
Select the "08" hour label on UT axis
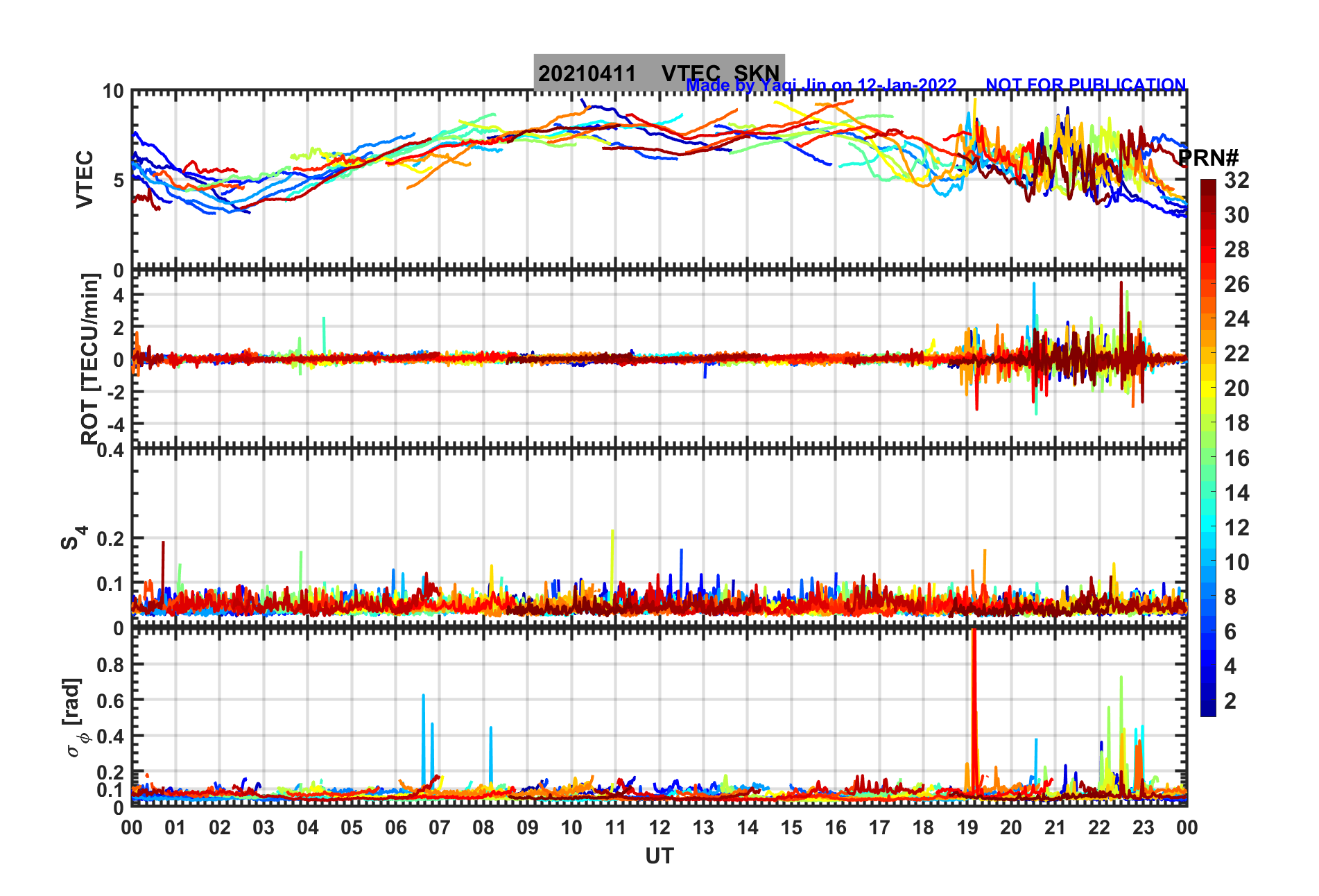click(483, 827)
